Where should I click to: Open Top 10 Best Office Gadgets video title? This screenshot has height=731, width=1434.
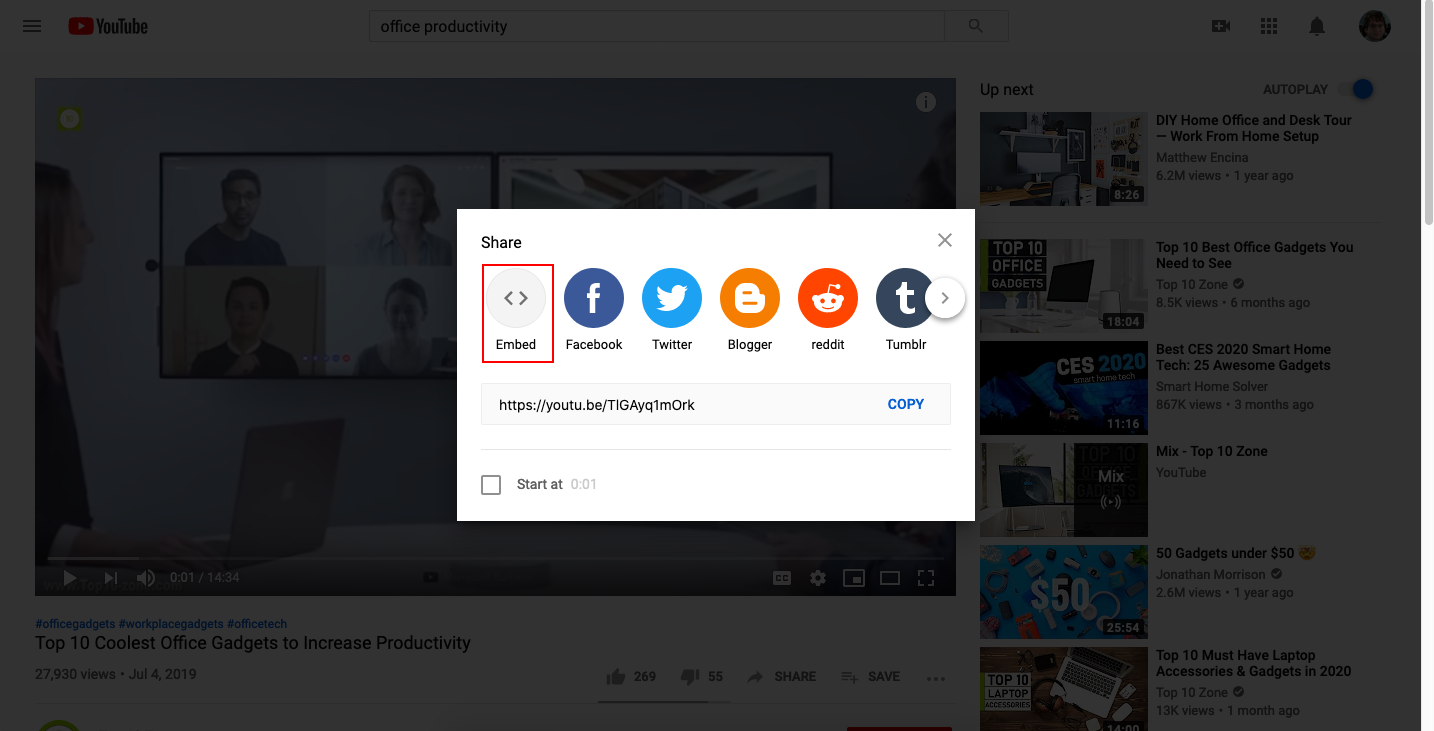click(1254, 255)
